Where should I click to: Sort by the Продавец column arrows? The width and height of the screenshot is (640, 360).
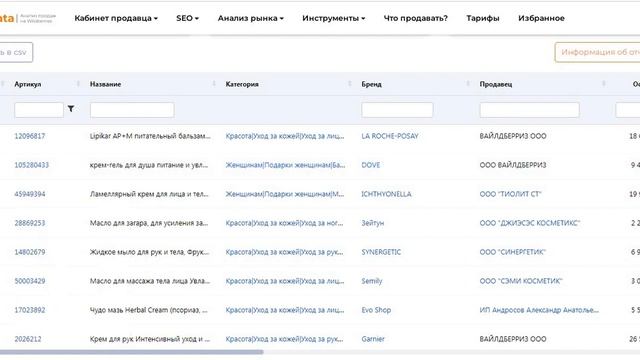point(604,84)
